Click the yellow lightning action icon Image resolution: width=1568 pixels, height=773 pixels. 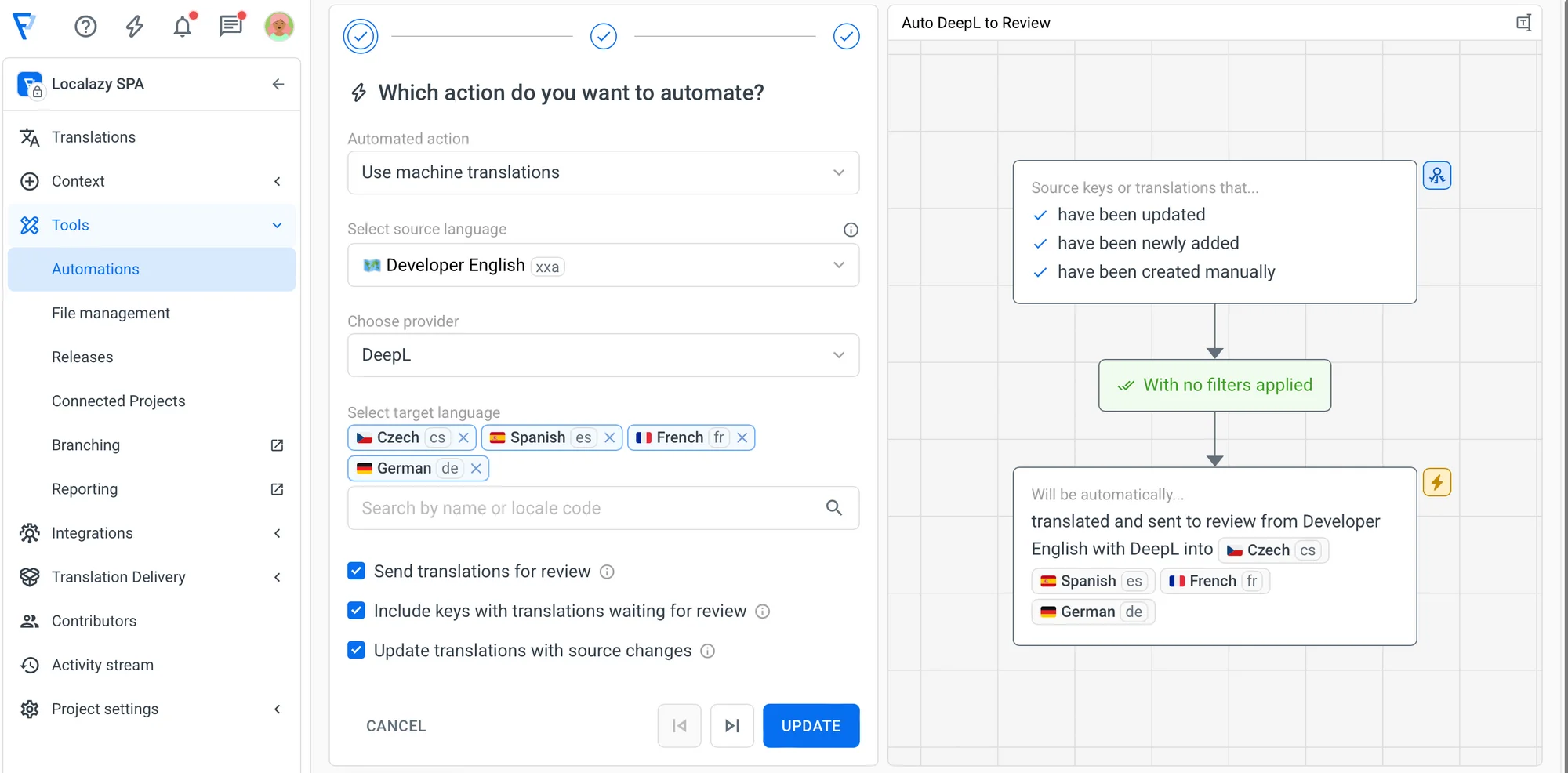(x=1436, y=482)
